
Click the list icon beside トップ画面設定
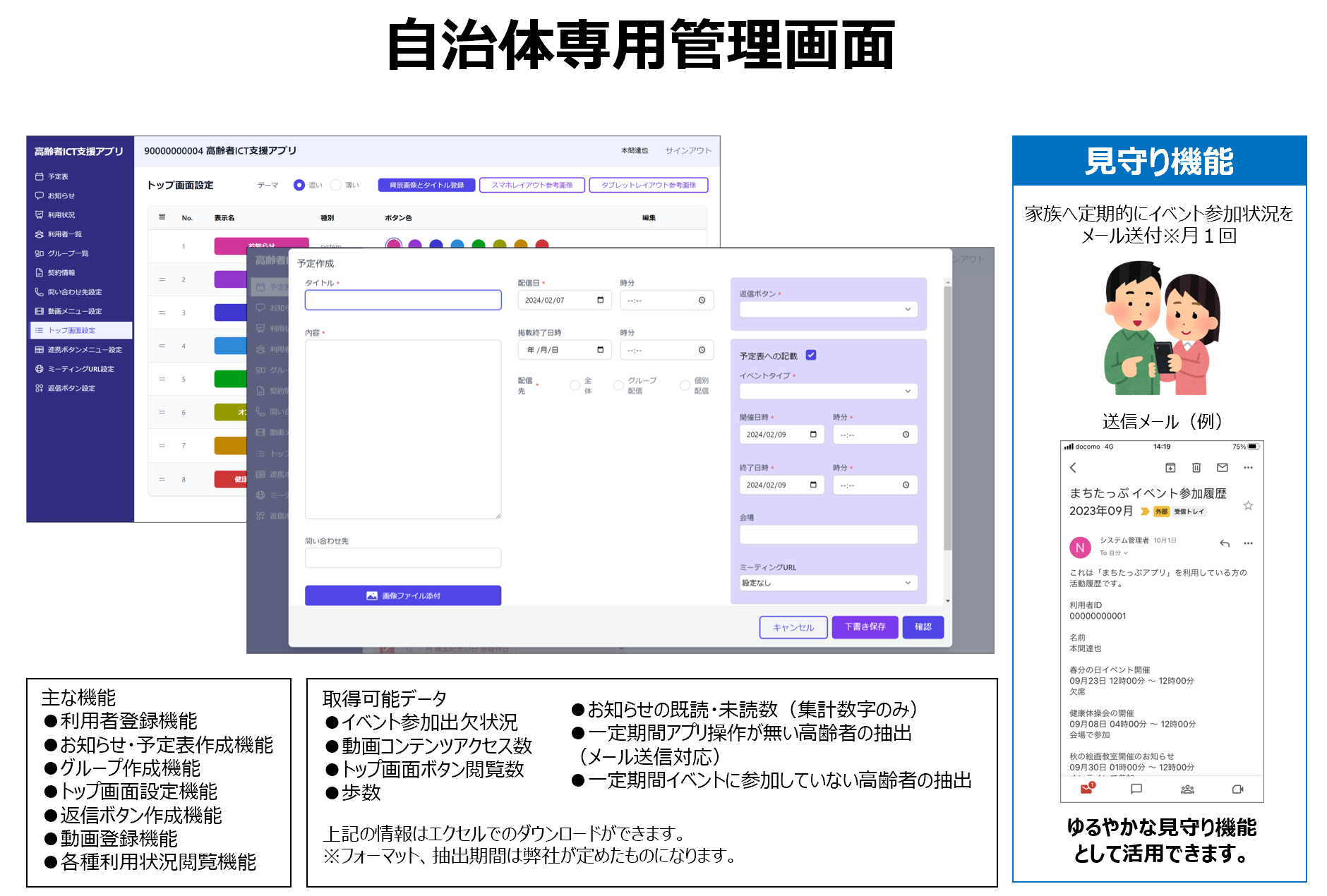point(40,330)
